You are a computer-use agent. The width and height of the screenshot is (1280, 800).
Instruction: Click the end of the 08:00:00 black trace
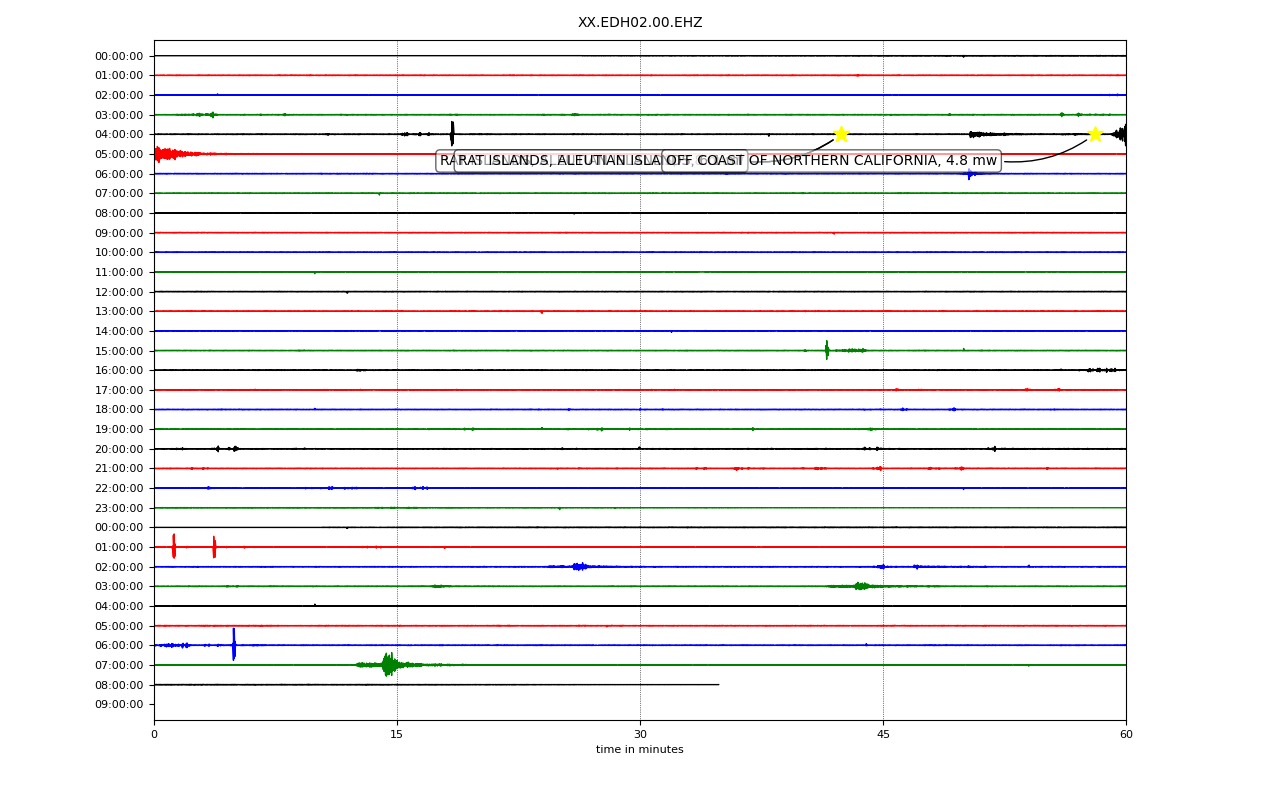tap(718, 684)
